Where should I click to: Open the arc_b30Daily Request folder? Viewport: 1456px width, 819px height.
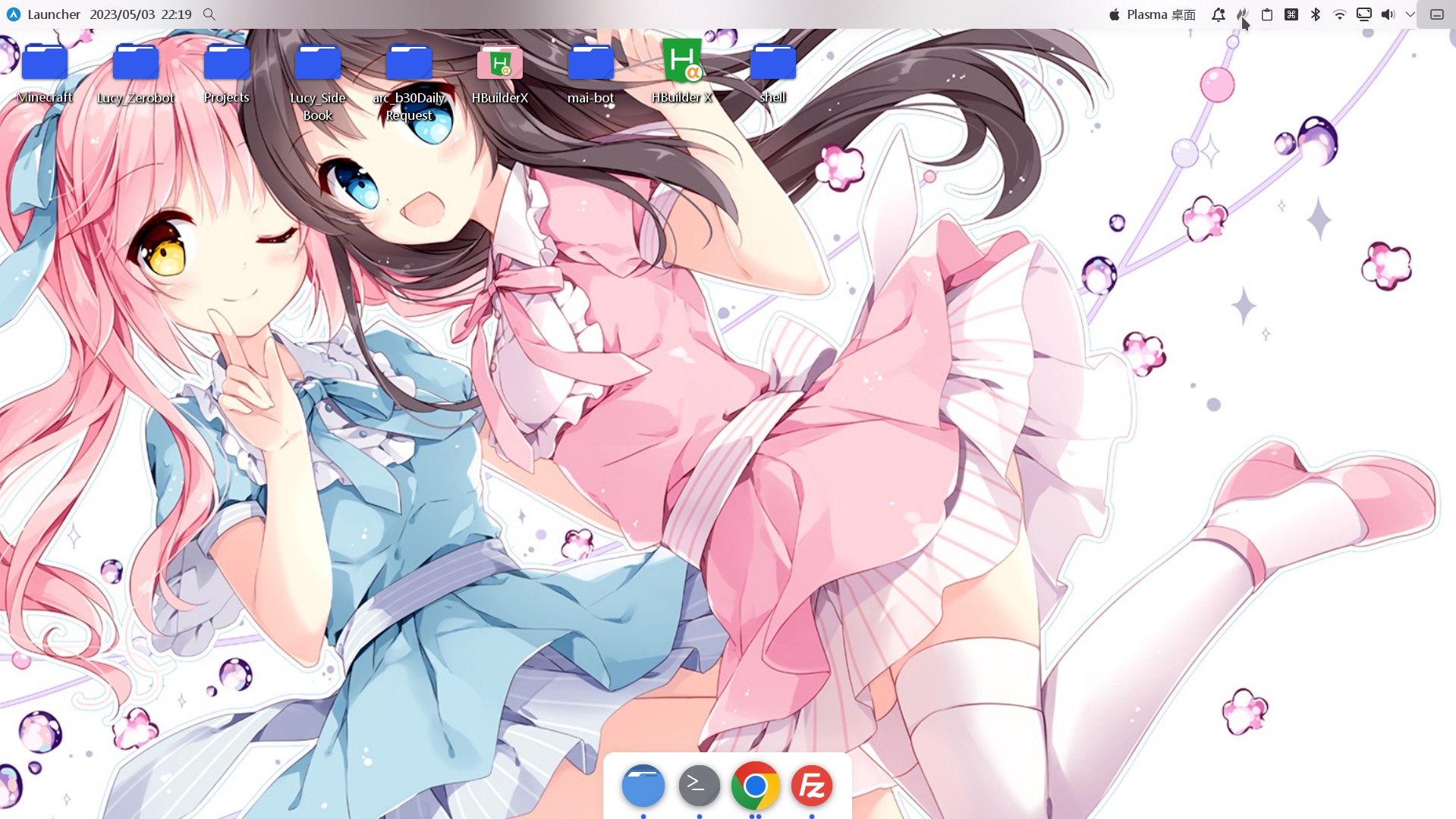click(x=409, y=62)
